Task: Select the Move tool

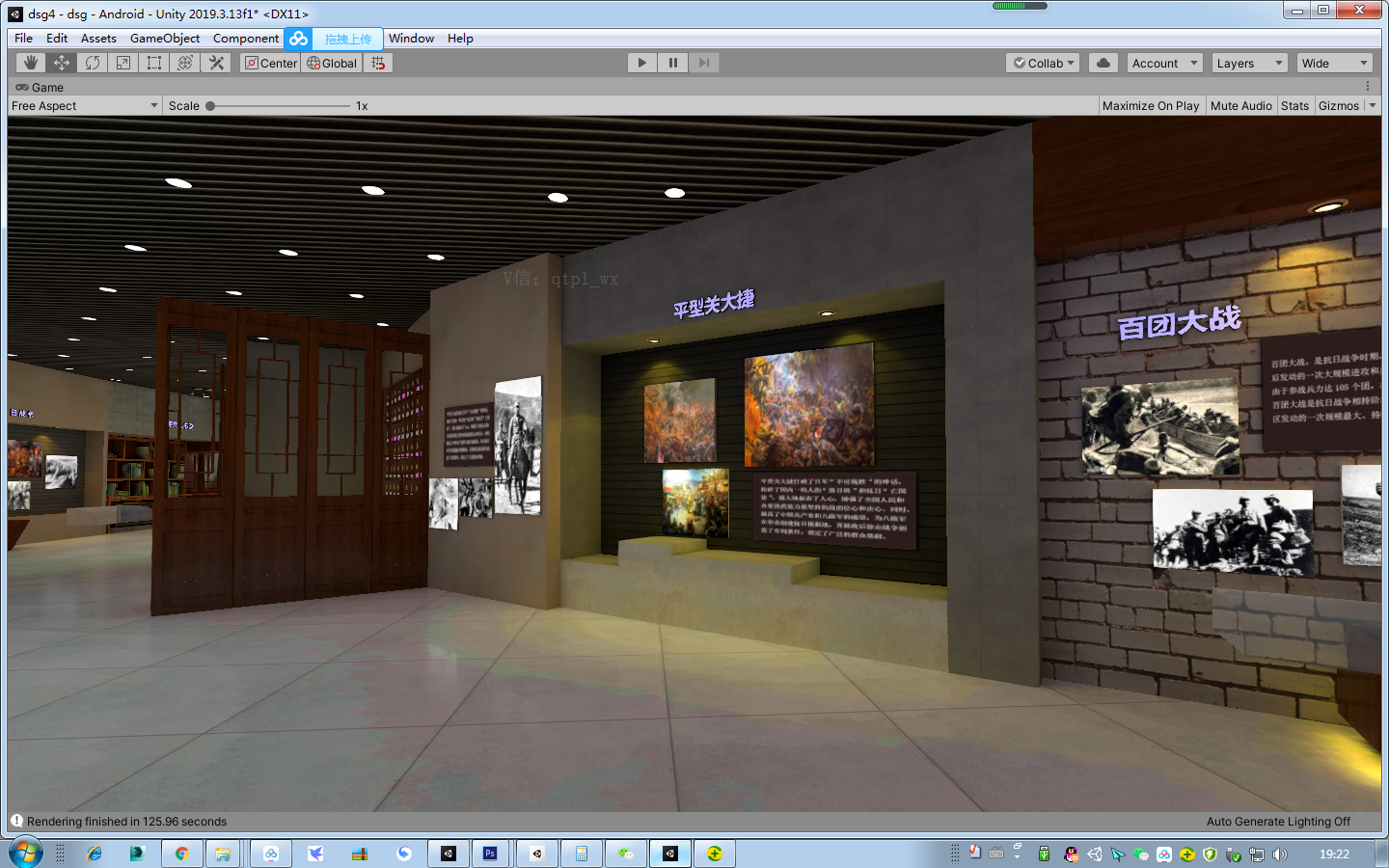Action: [x=62, y=63]
